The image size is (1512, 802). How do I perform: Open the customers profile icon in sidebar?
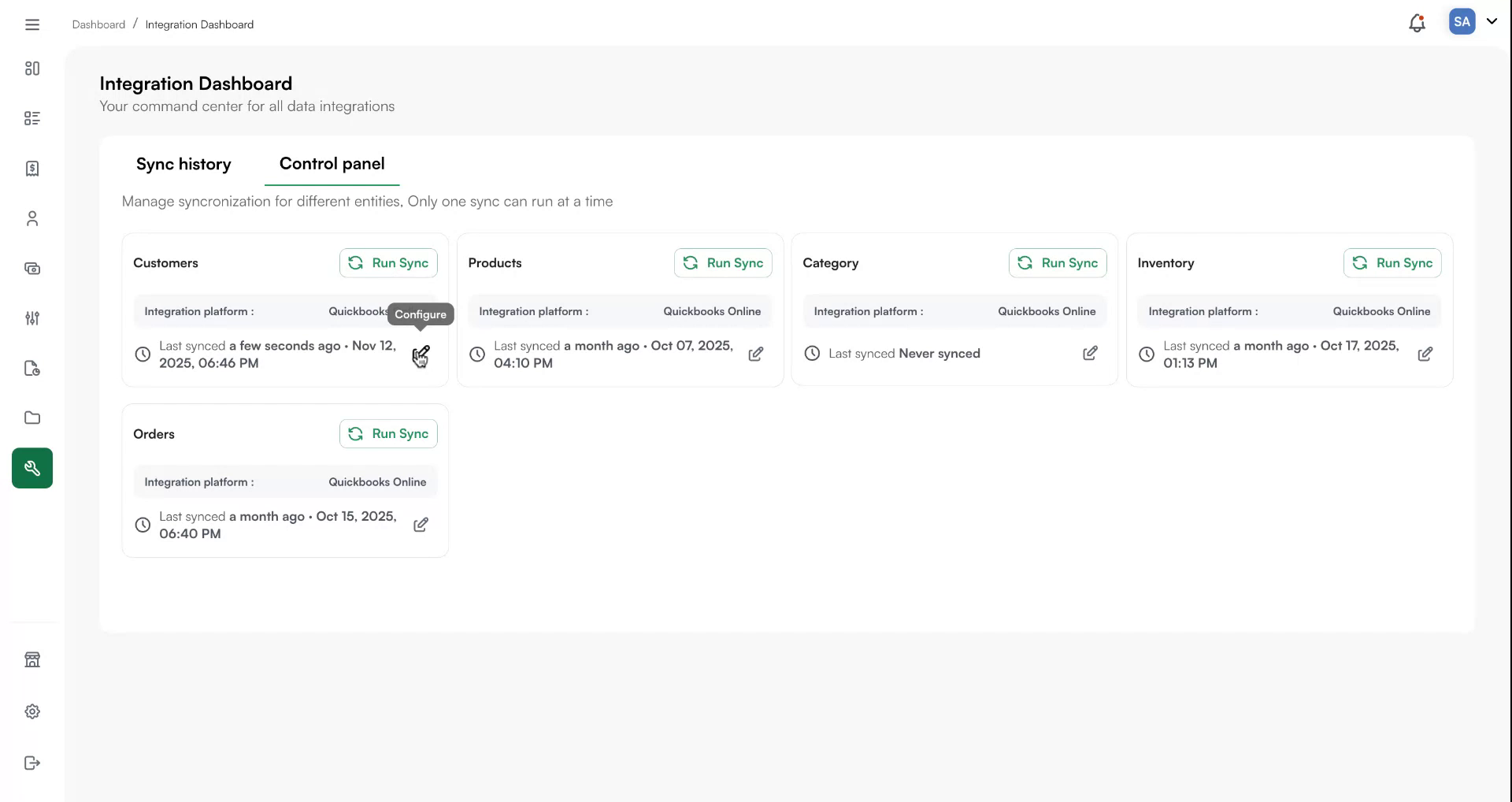coord(32,218)
